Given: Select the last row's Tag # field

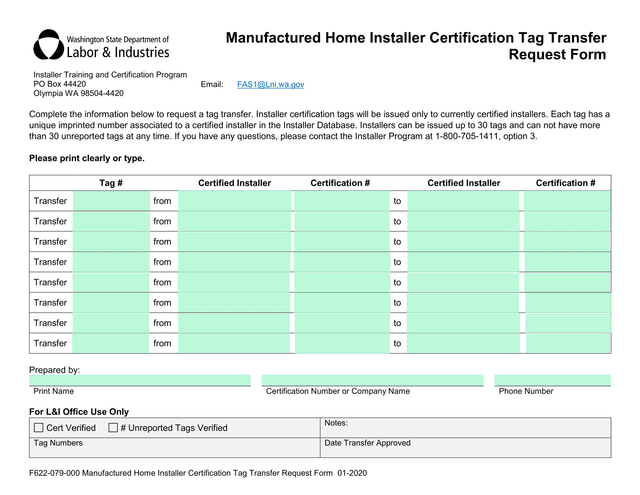Looking at the screenshot, I should point(111,344).
